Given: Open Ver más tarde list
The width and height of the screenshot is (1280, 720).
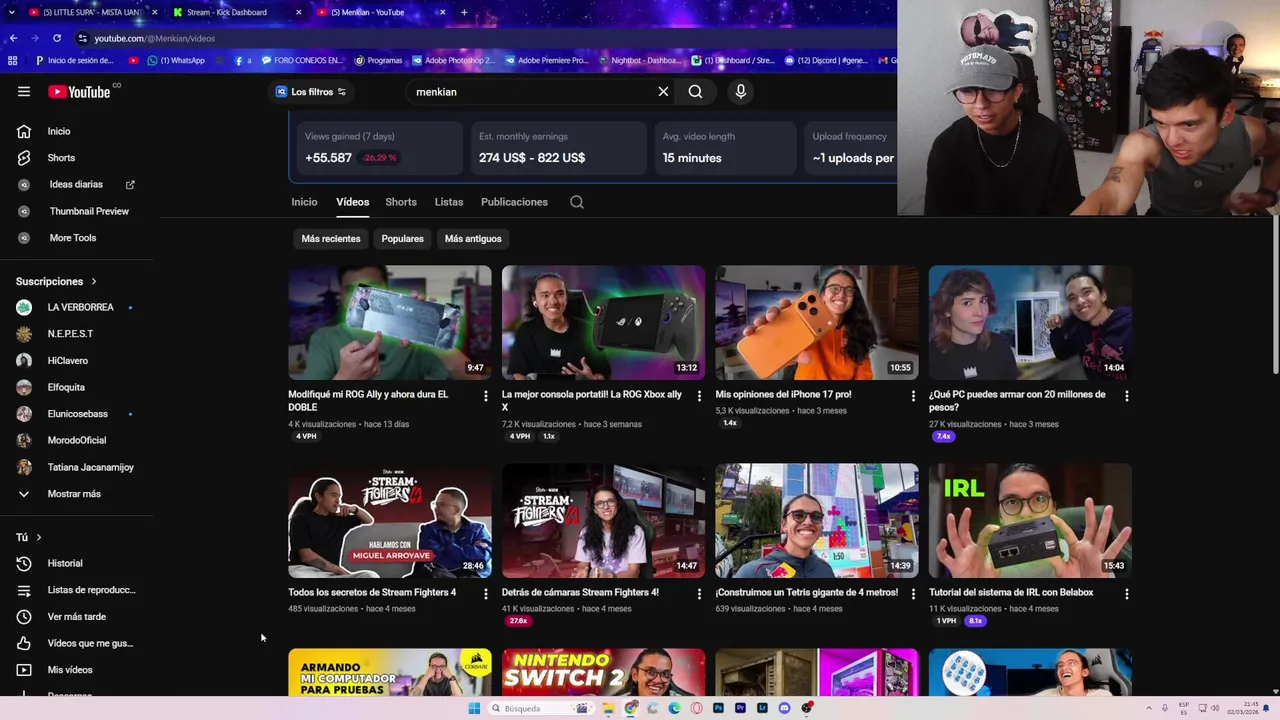Looking at the screenshot, I should pyautogui.click(x=77, y=617).
